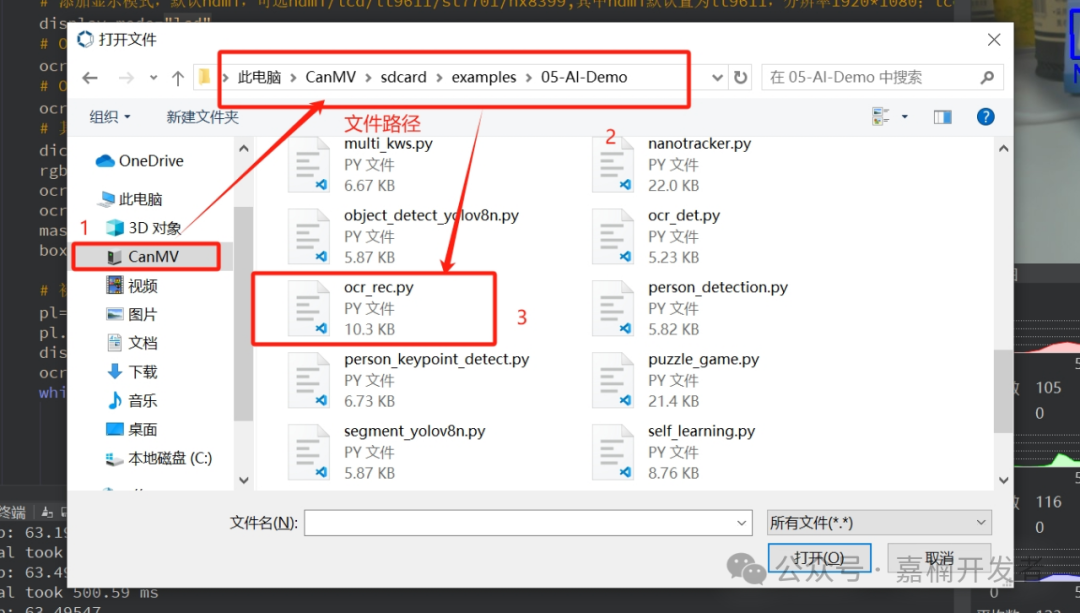Select CanMV drive in the navigation pane
The image size is (1080, 613).
(x=152, y=257)
